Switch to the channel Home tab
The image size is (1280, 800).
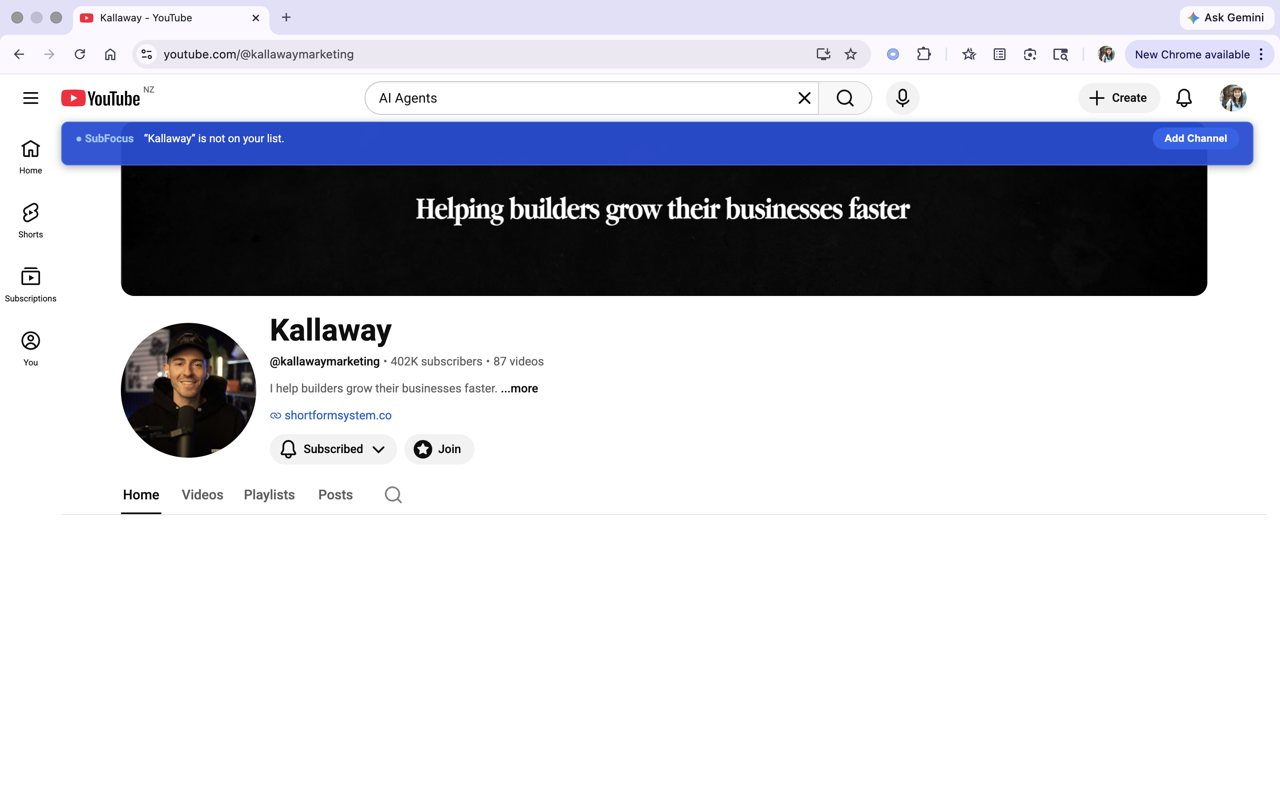click(141, 495)
